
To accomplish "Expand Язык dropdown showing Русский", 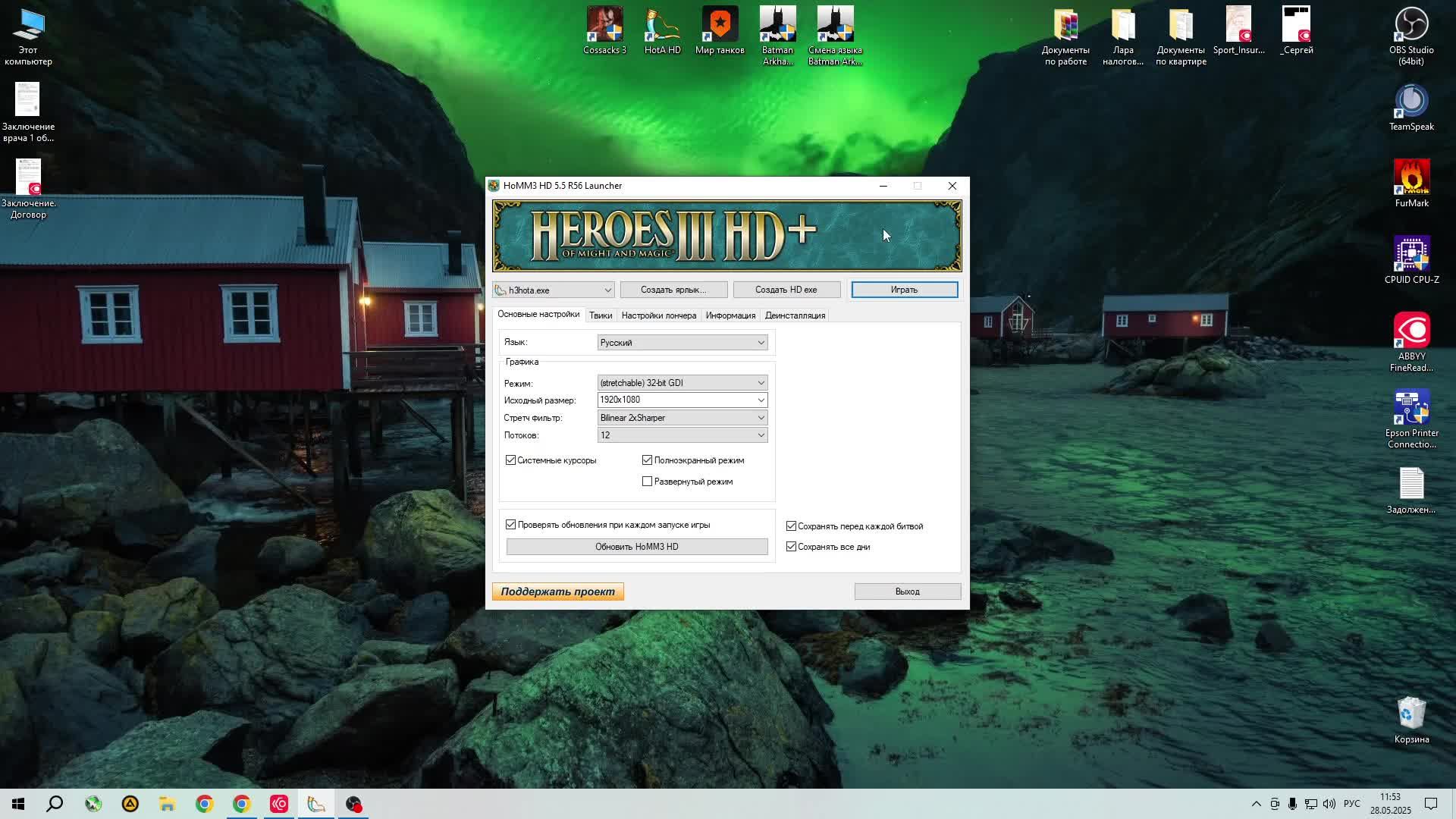I will coord(682,343).
